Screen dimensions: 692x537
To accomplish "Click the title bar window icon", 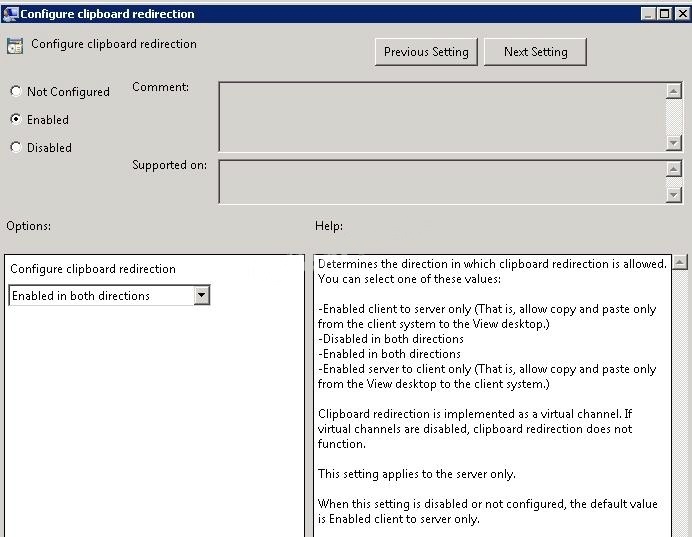I will coord(10,14).
